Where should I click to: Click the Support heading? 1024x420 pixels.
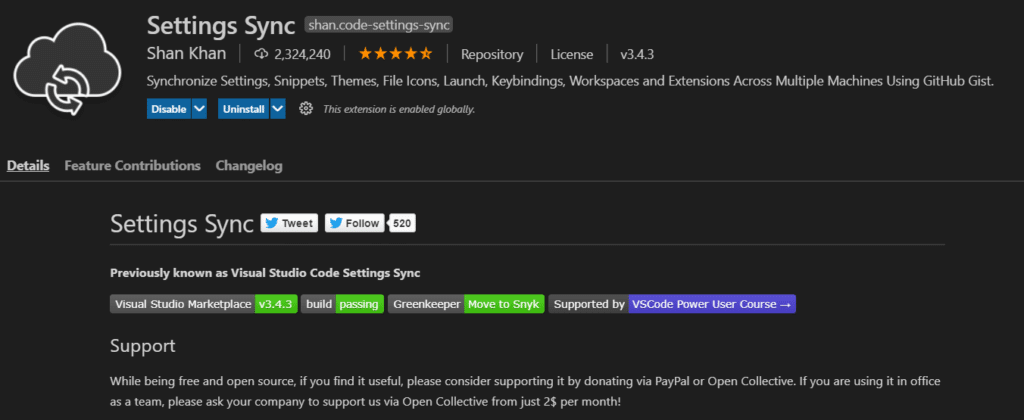(143, 346)
